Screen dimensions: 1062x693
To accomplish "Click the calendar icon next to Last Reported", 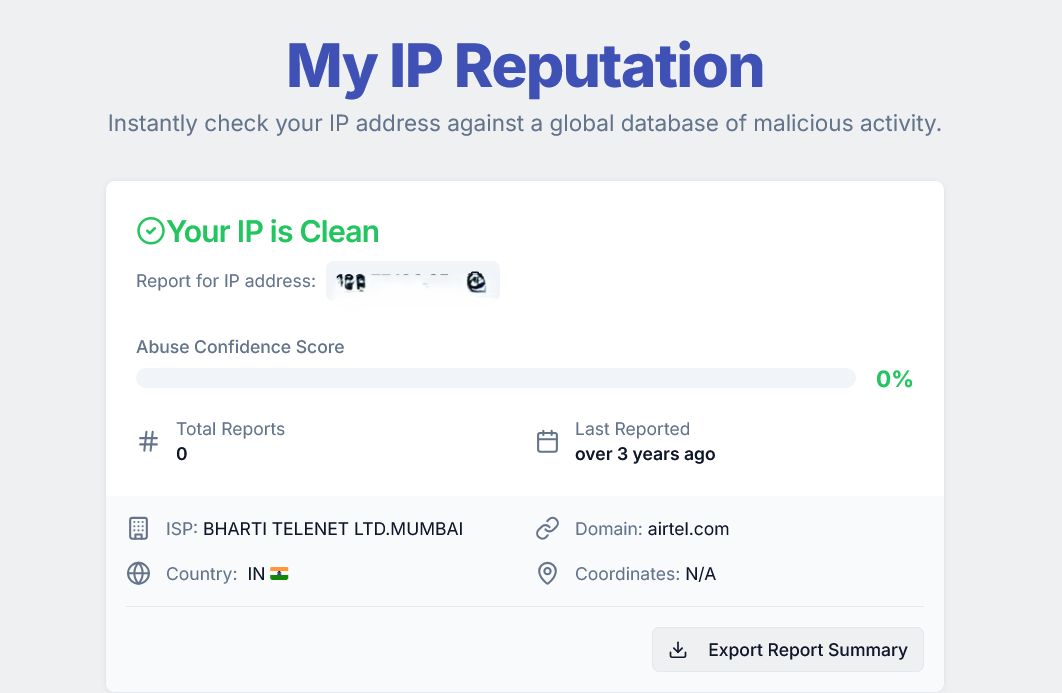I will [x=546, y=440].
